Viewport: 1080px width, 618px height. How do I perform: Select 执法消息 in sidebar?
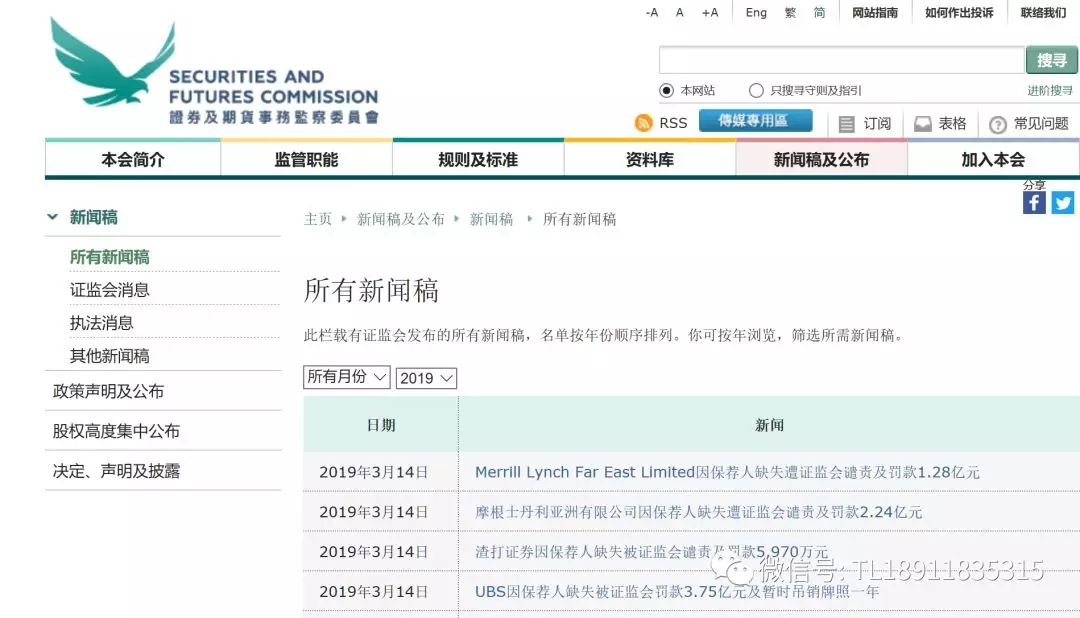point(101,323)
